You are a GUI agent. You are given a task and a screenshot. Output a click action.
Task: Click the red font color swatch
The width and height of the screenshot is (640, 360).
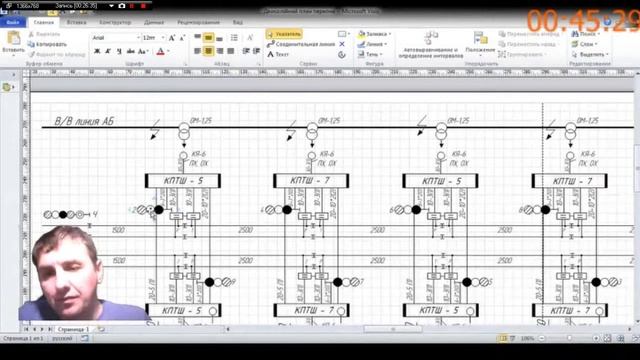tap(160, 51)
